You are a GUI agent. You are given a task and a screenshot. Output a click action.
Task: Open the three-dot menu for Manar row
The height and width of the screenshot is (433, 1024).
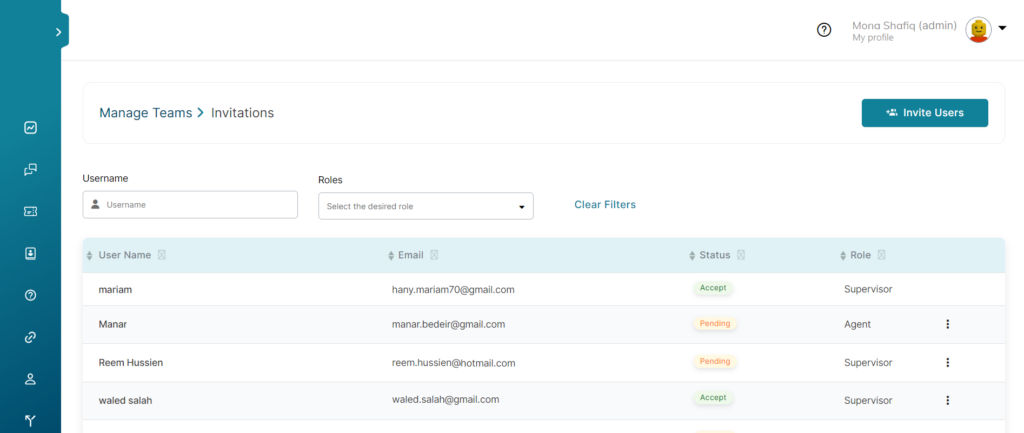pos(948,324)
